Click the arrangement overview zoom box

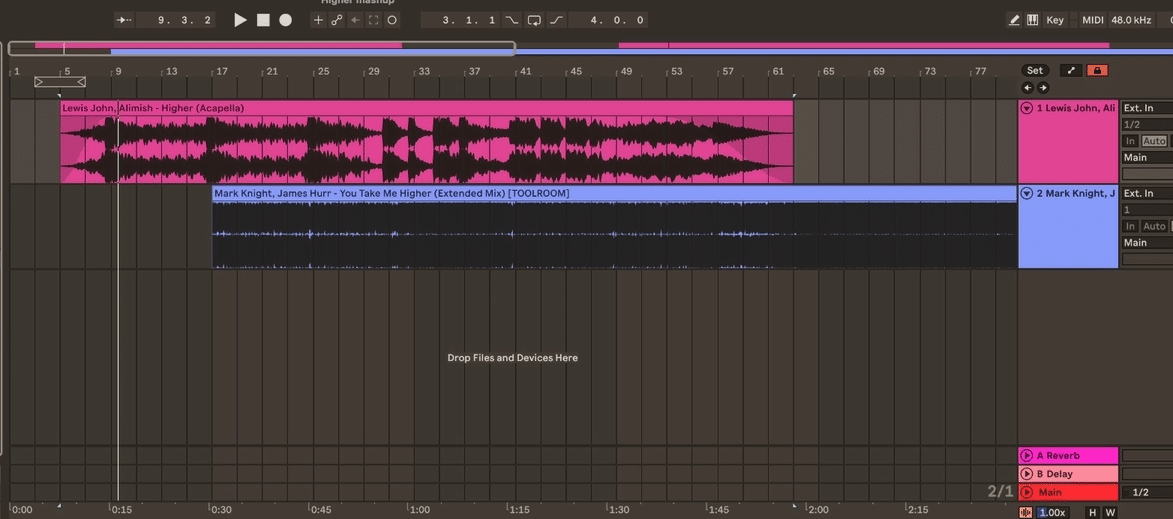tap(262, 49)
